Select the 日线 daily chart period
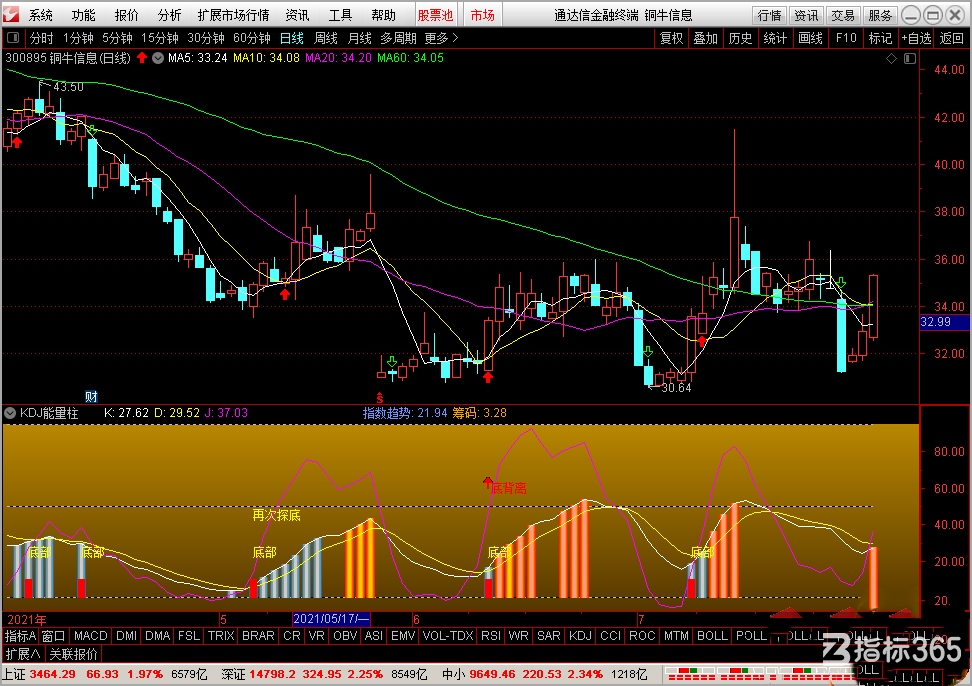The image size is (972, 686). coord(291,38)
